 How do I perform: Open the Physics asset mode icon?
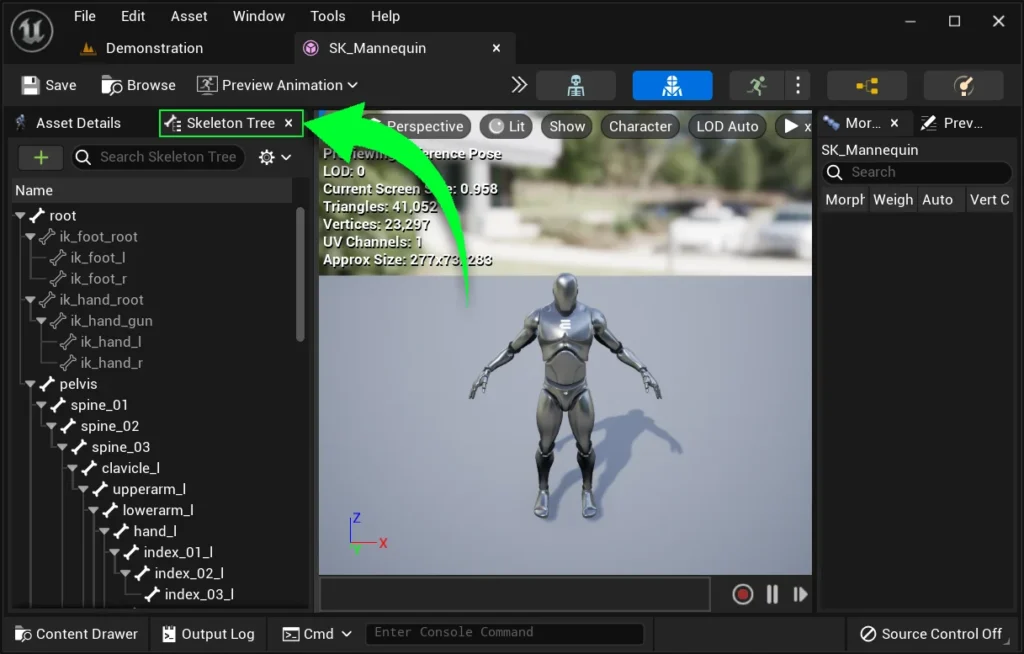963,86
